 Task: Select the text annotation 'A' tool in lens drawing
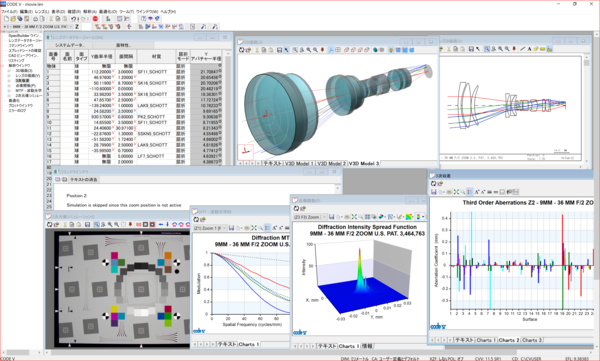point(529,49)
